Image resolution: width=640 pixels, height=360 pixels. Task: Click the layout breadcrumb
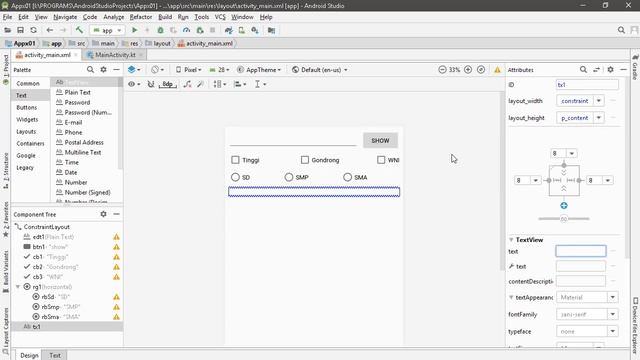tap(158, 43)
